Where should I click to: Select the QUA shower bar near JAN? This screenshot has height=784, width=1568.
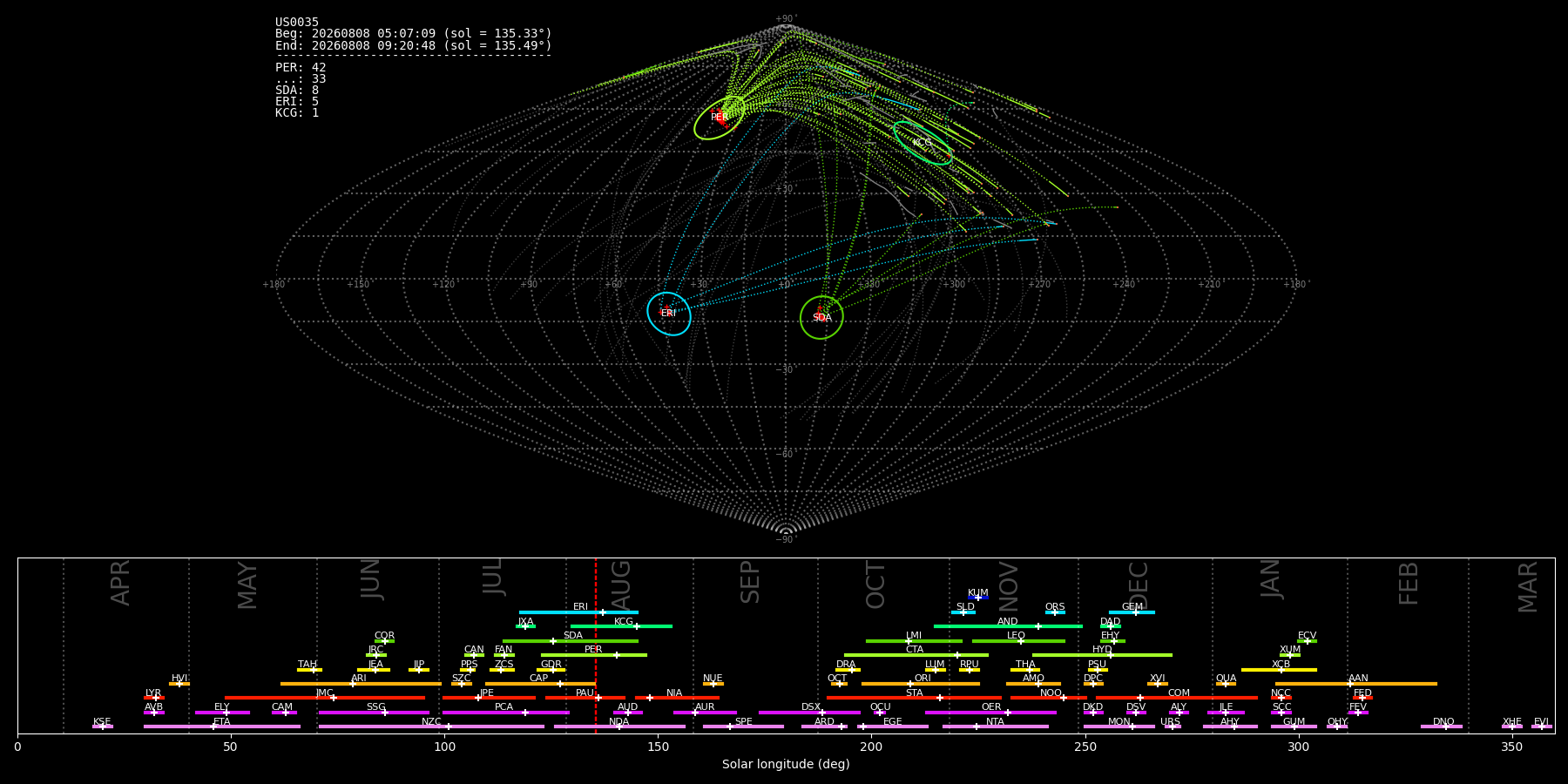pos(1226,684)
